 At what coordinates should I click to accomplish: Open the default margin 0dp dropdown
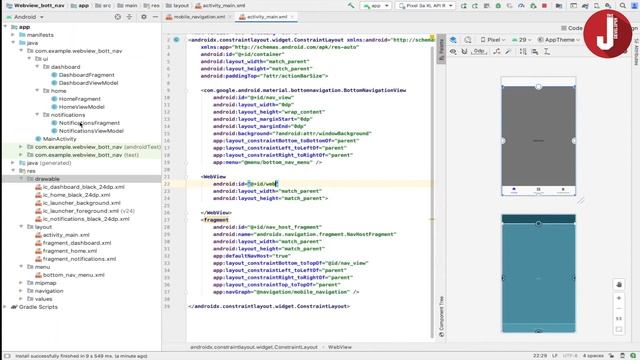click(479, 51)
